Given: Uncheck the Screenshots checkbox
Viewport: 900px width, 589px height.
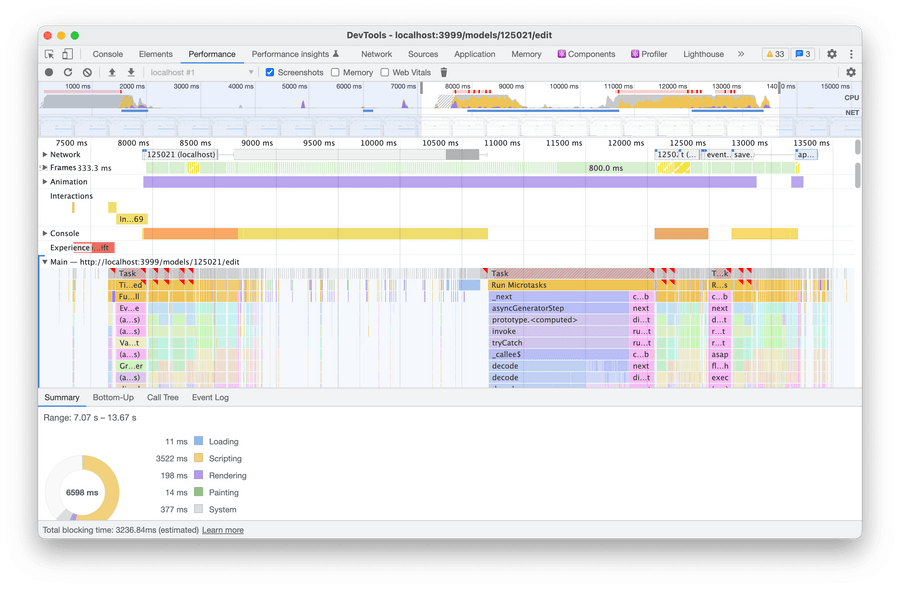Looking at the screenshot, I should (270, 72).
